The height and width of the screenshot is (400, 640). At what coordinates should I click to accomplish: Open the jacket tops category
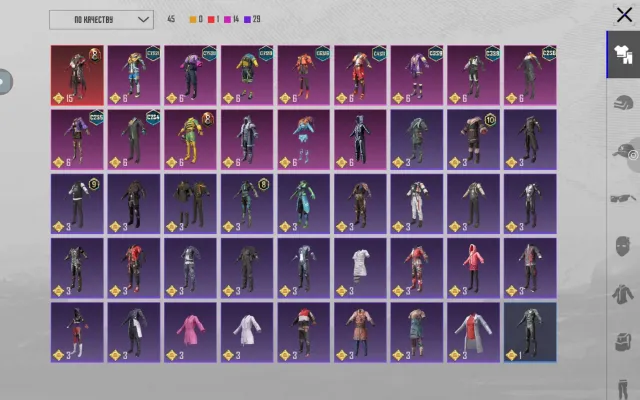click(x=623, y=294)
